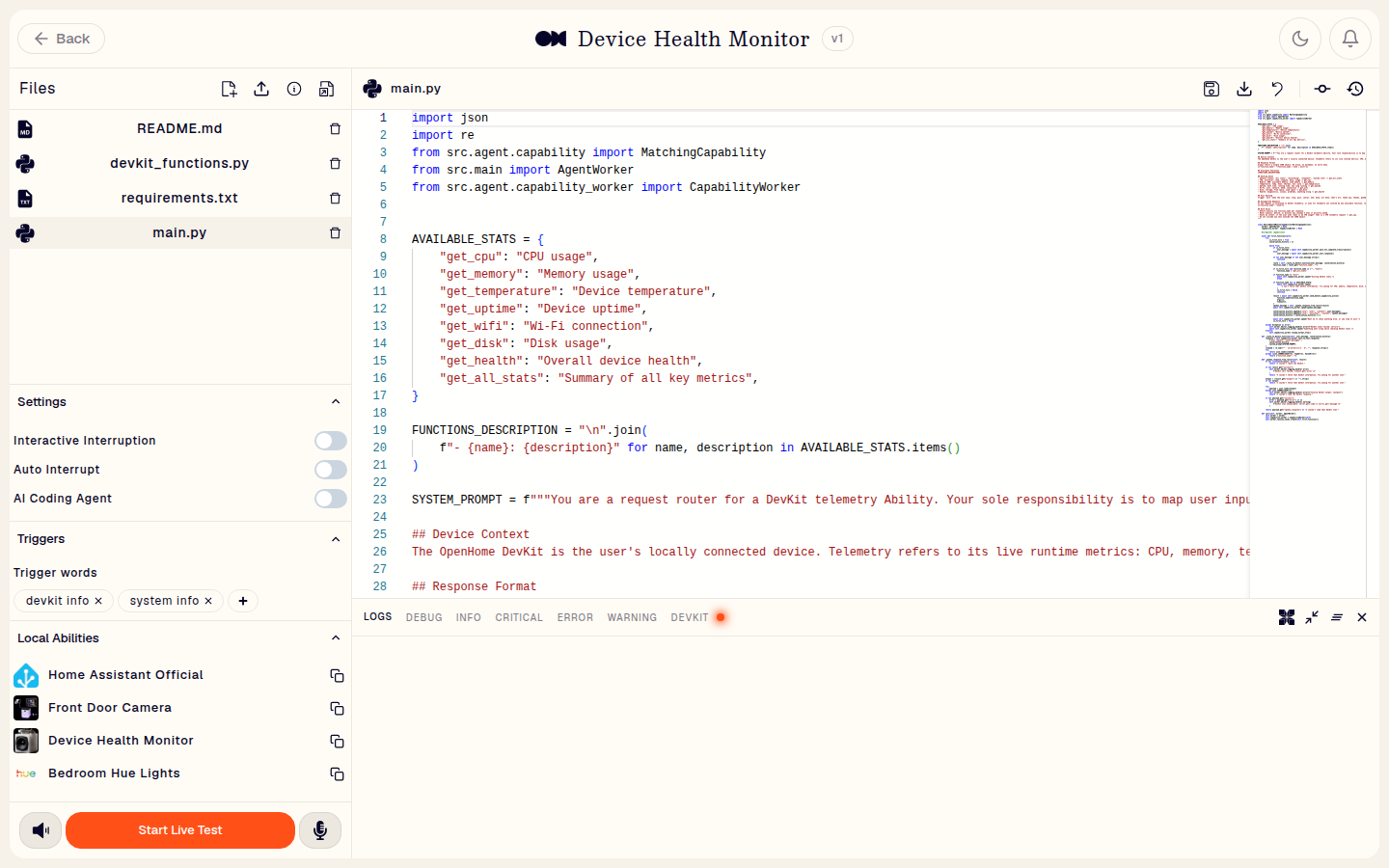Screen dimensions: 1389x868
Task: Open README.md file
Action: coord(179,128)
